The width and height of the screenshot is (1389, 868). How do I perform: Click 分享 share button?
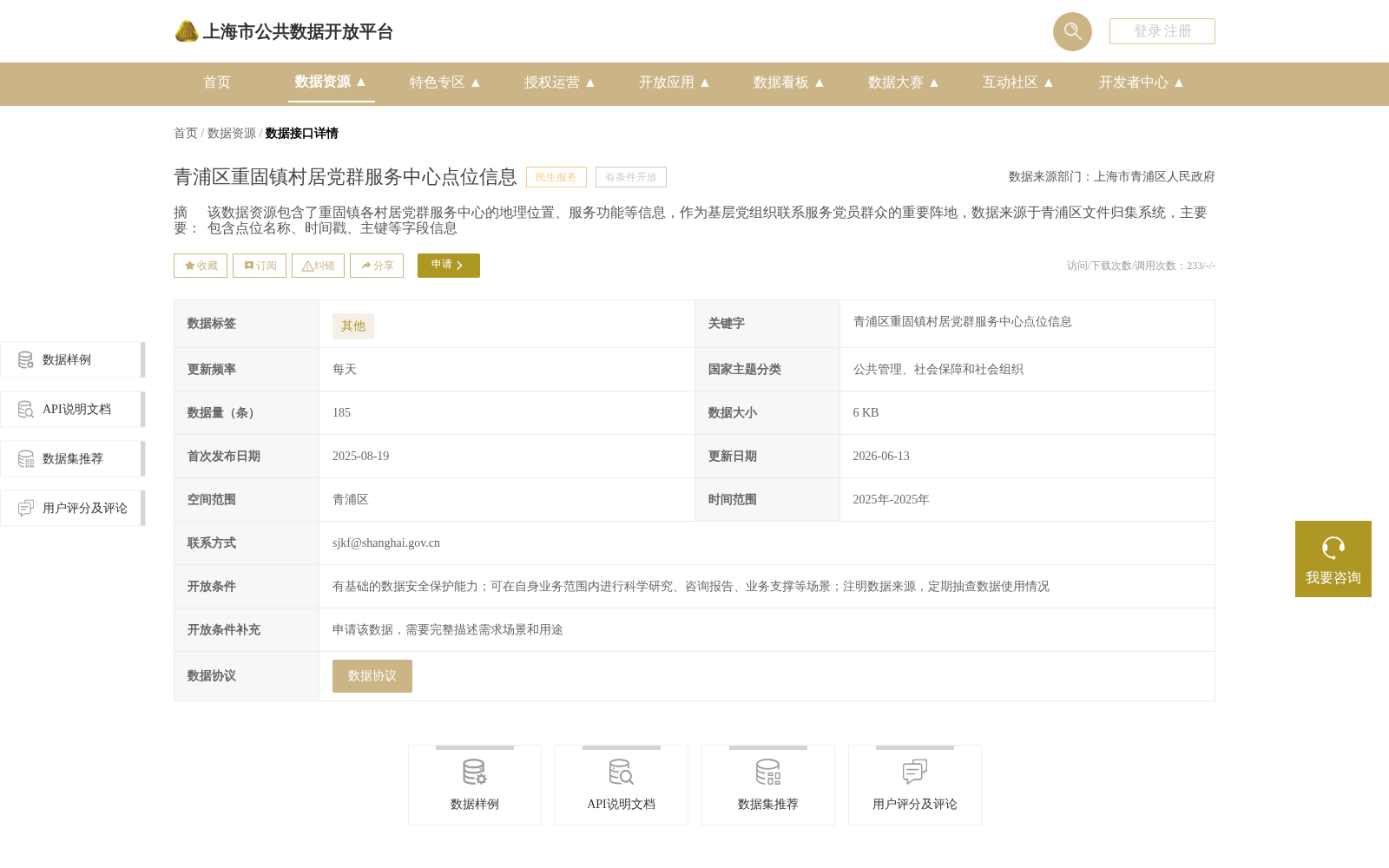click(377, 266)
